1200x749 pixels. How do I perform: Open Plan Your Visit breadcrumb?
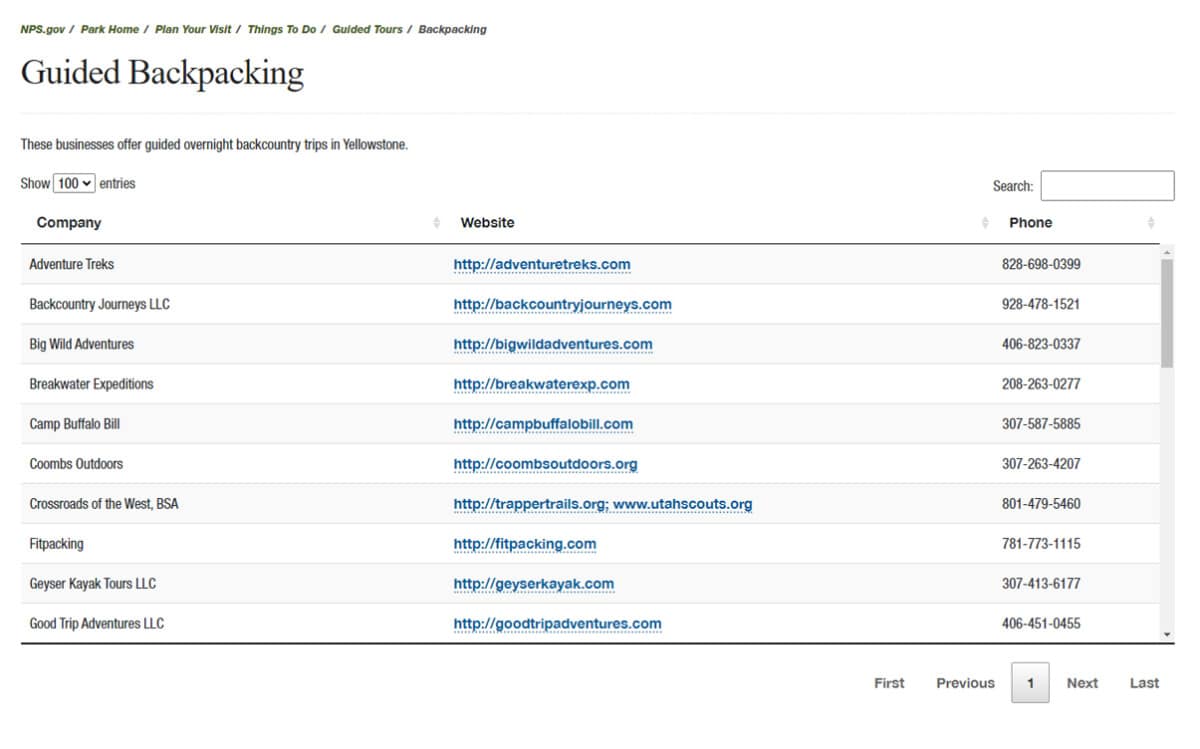[193, 30]
